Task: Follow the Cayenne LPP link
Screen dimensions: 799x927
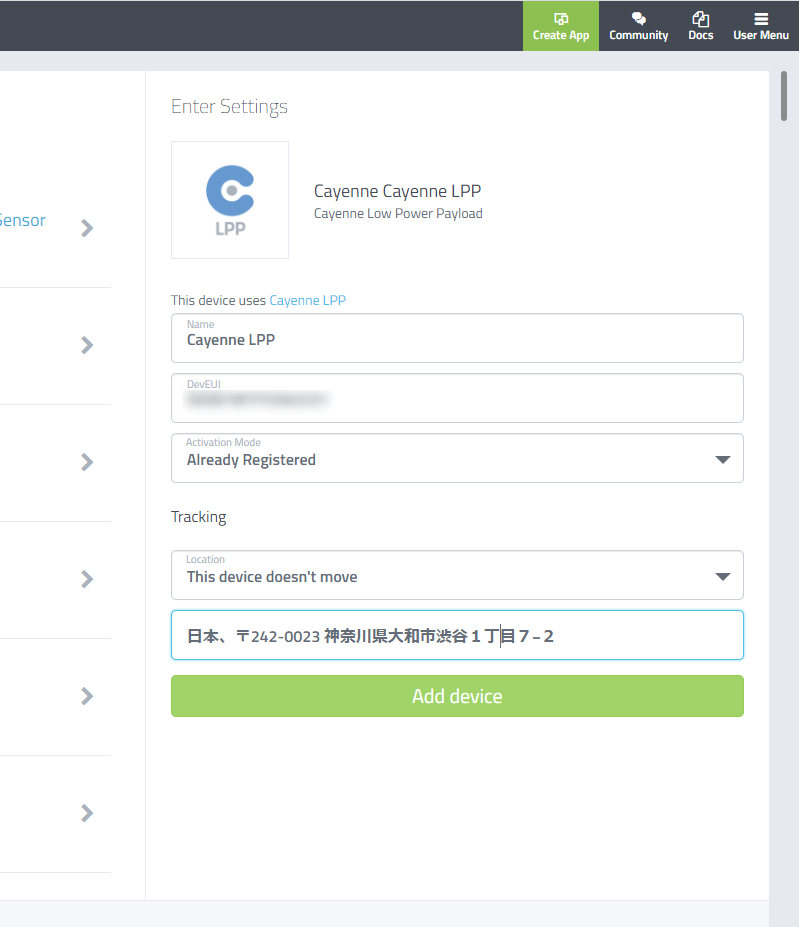Action: [x=308, y=300]
